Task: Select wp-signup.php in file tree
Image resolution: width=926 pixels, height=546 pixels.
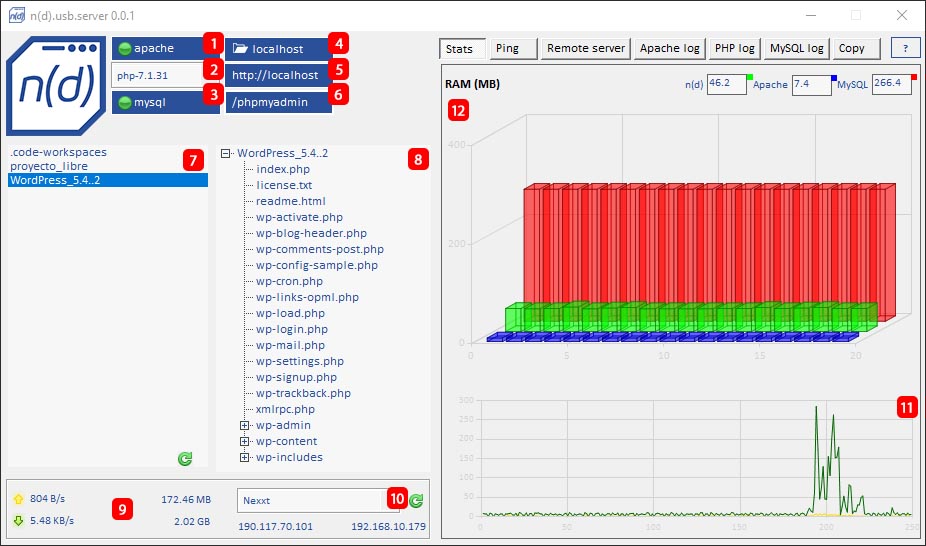Action: [296, 377]
